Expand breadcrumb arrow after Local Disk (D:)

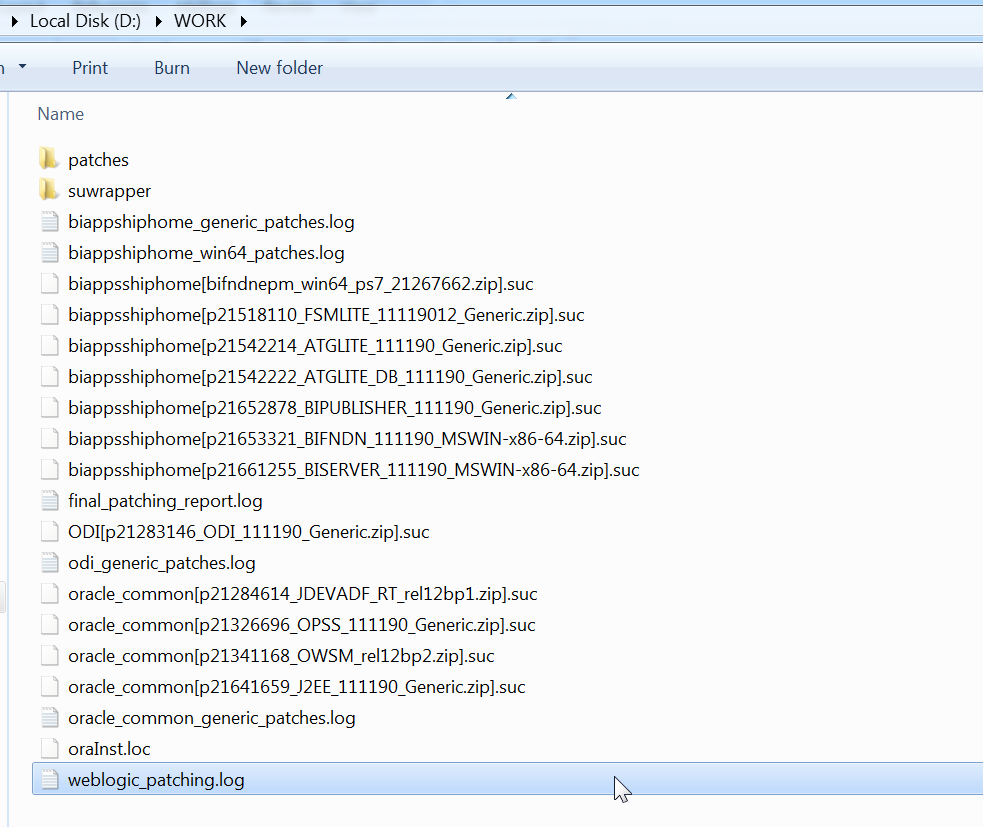click(158, 21)
